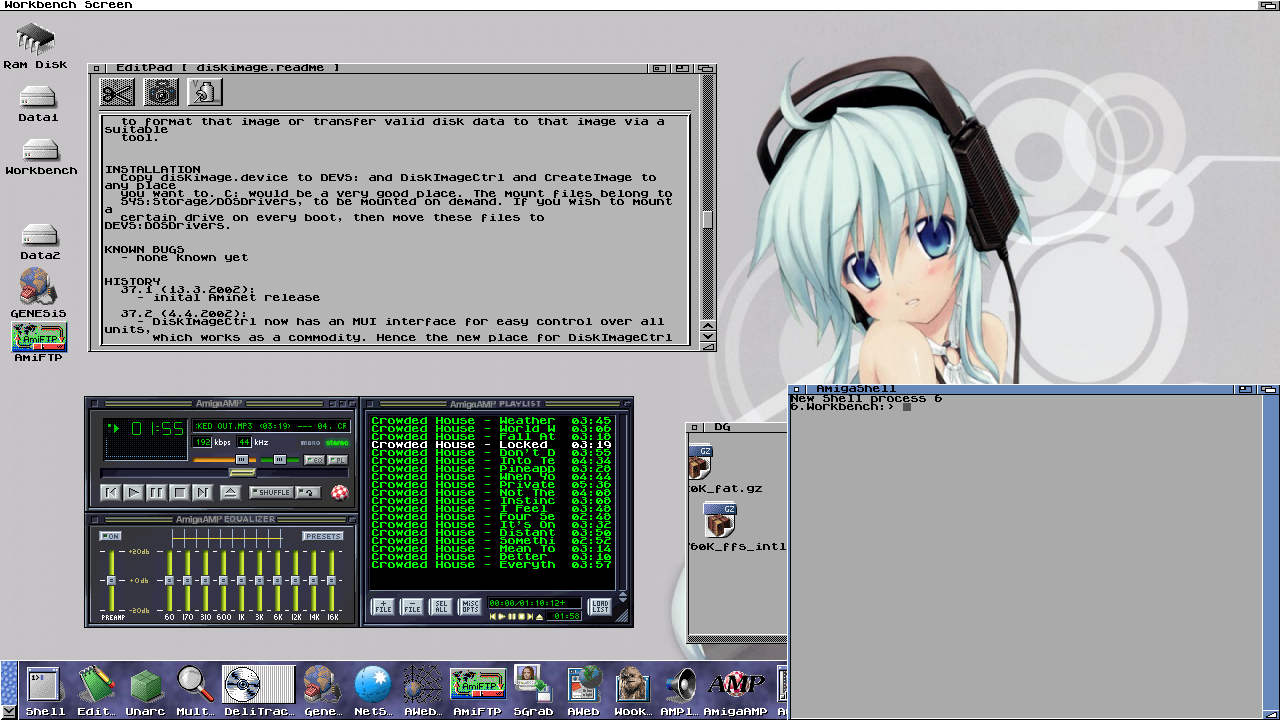1280x720 pixels.
Task: Stop playback in AmigaAMP
Action: (x=180, y=492)
